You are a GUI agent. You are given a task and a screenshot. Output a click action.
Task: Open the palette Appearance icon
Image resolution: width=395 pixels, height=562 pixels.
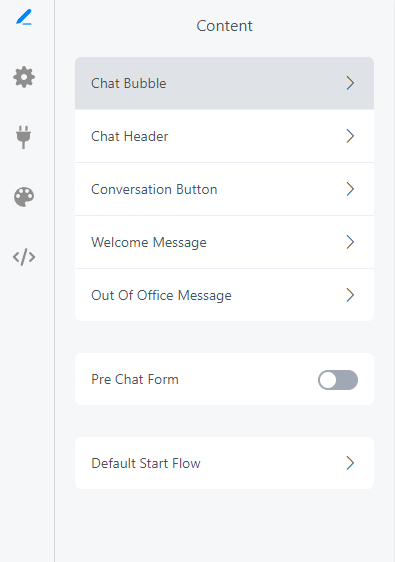pos(24,197)
